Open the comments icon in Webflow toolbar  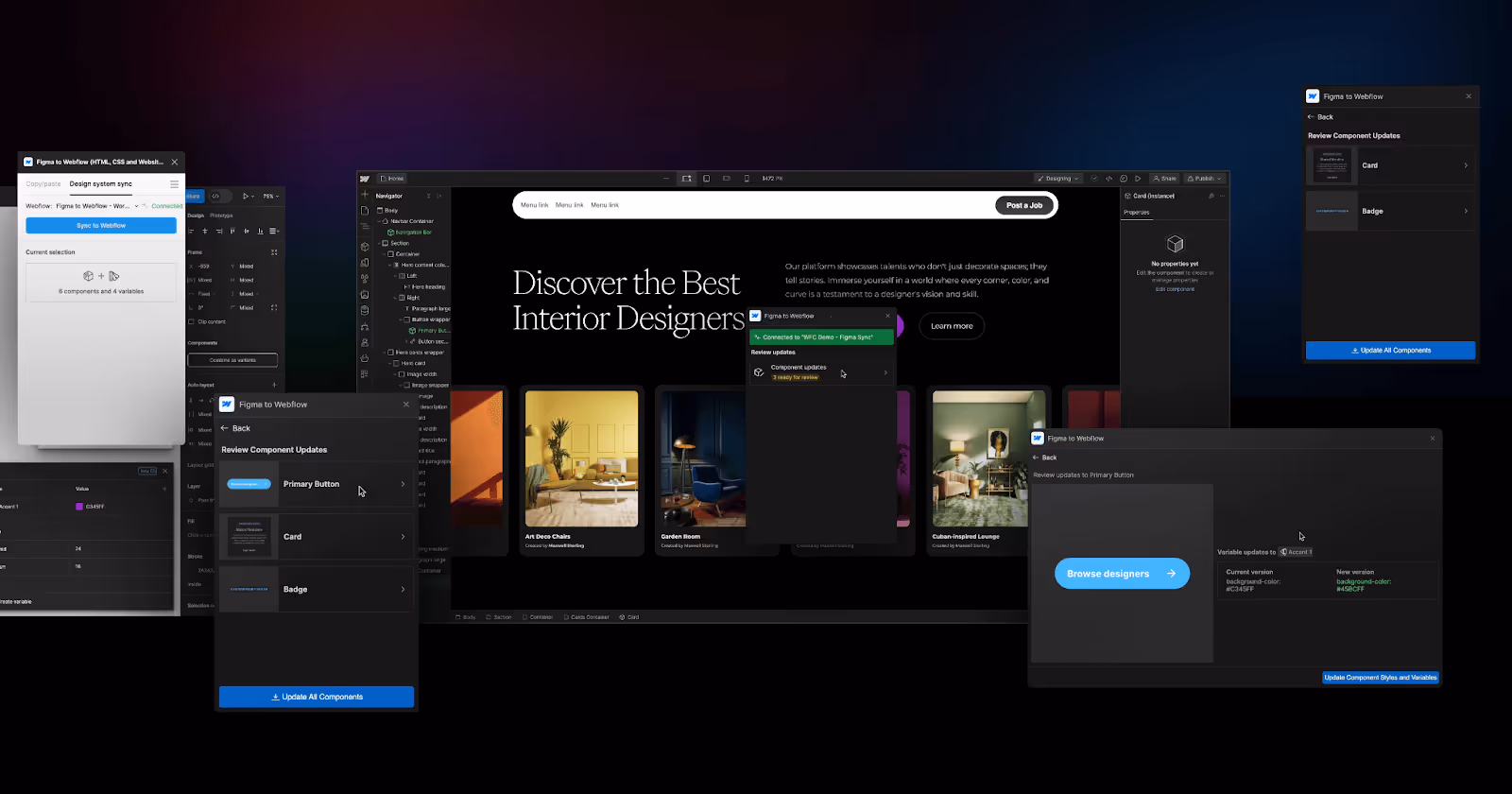pos(1124,179)
